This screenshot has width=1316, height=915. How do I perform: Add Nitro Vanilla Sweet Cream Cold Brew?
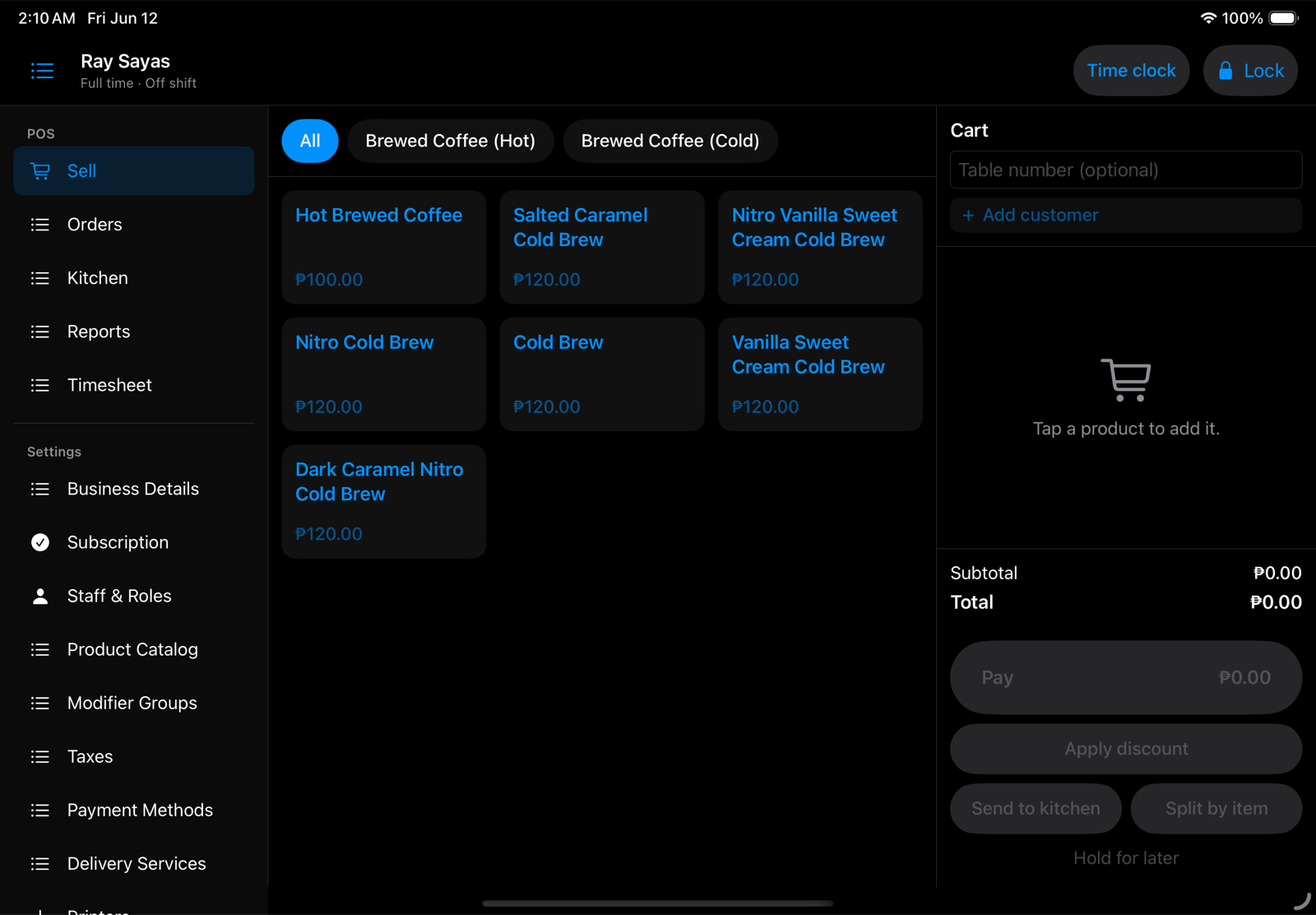coord(820,247)
